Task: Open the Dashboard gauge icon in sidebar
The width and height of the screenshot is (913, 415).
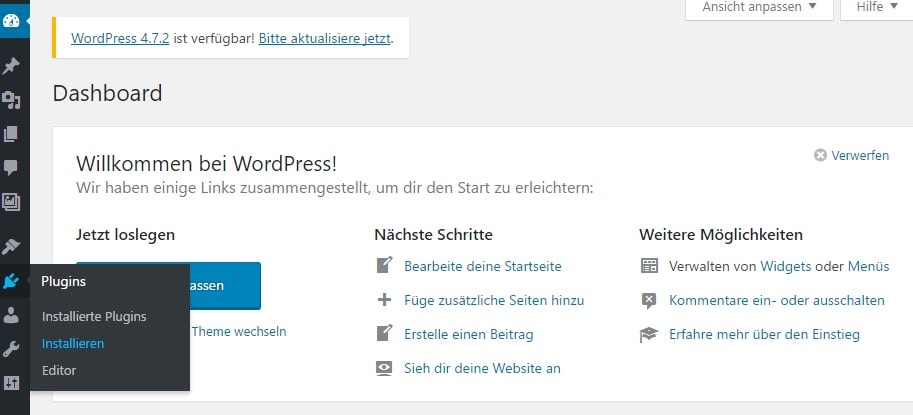Action: pyautogui.click(x=11, y=21)
